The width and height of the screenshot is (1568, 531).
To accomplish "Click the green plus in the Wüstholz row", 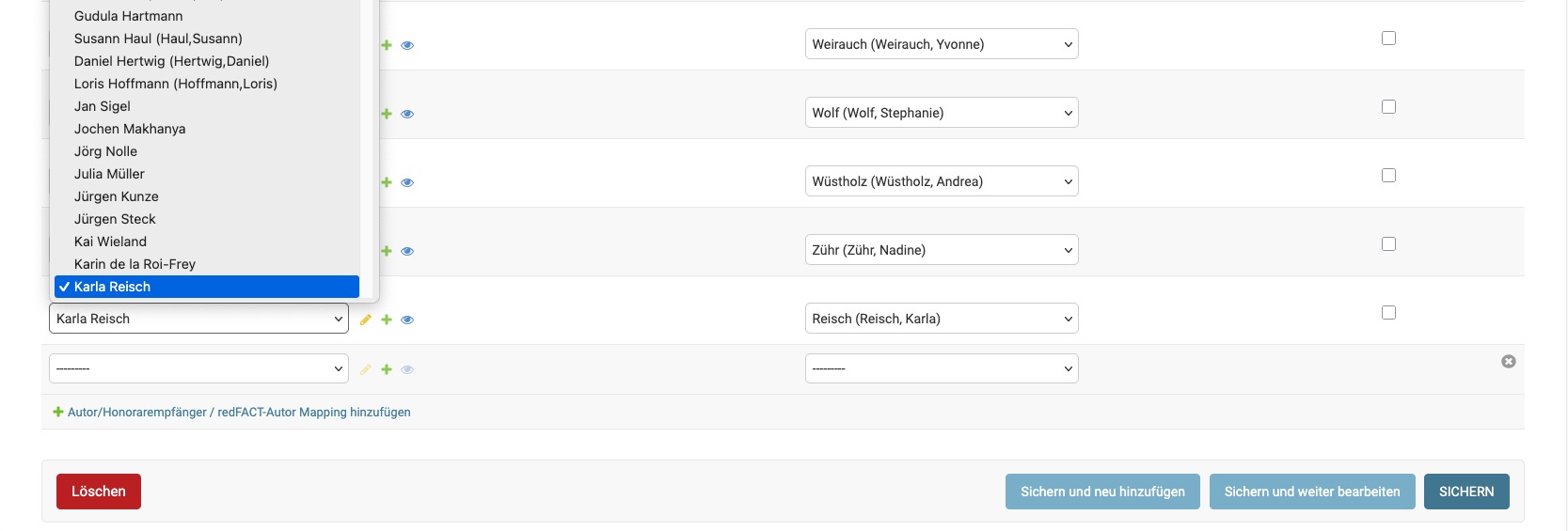I will pyautogui.click(x=387, y=182).
